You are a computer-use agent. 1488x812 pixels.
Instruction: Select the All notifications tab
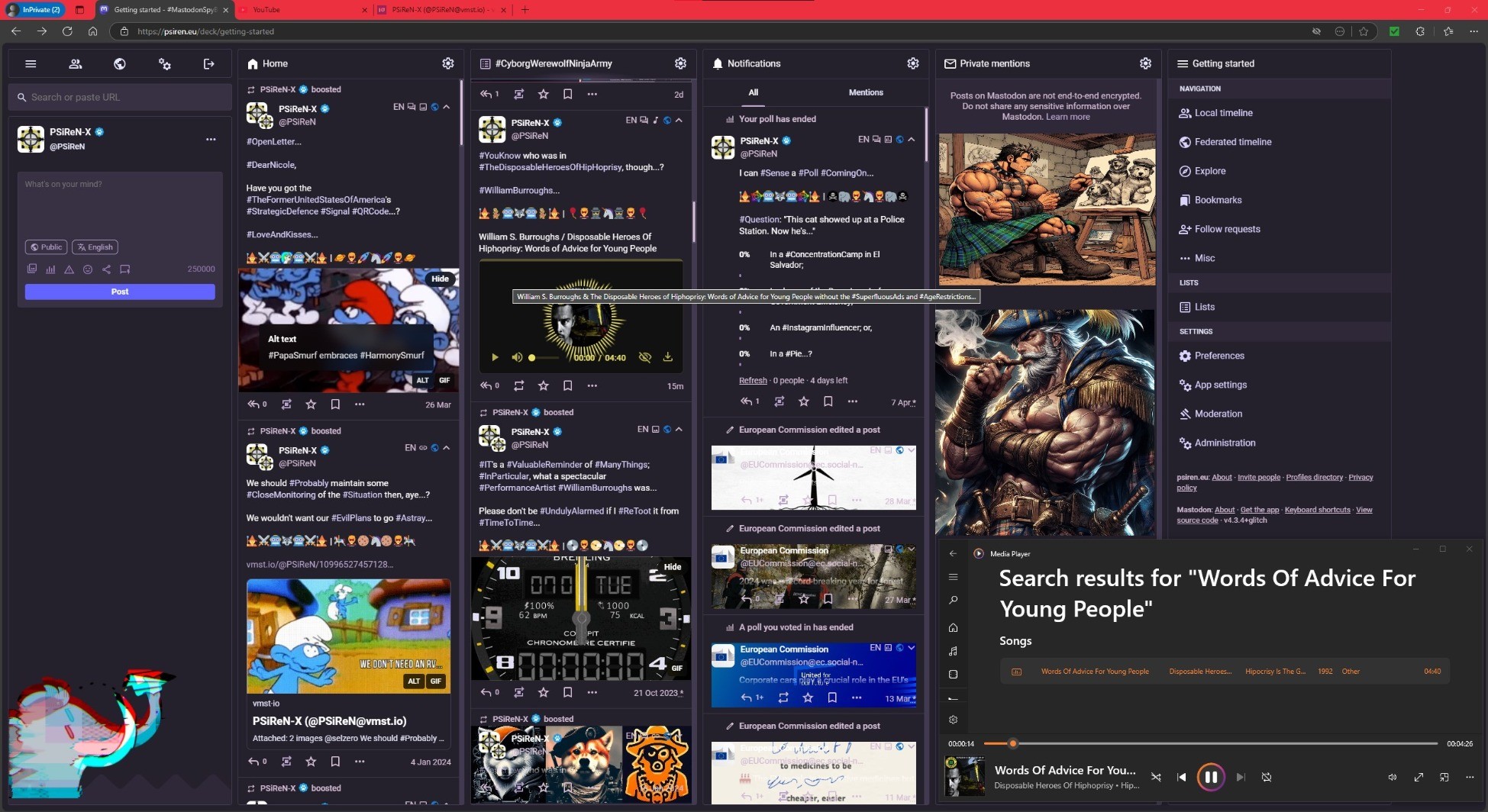click(754, 92)
